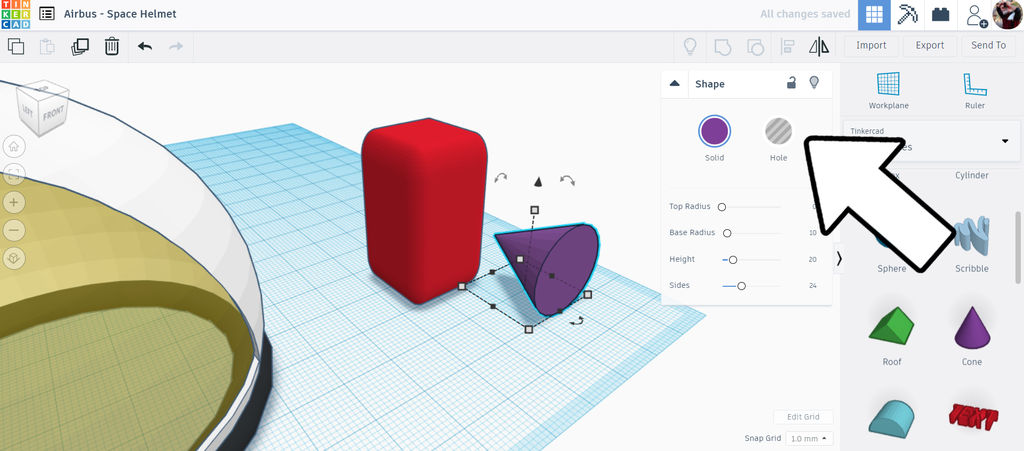Delete selection with trash icon
1024x451 pixels.
pyautogui.click(x=112, y=46)
